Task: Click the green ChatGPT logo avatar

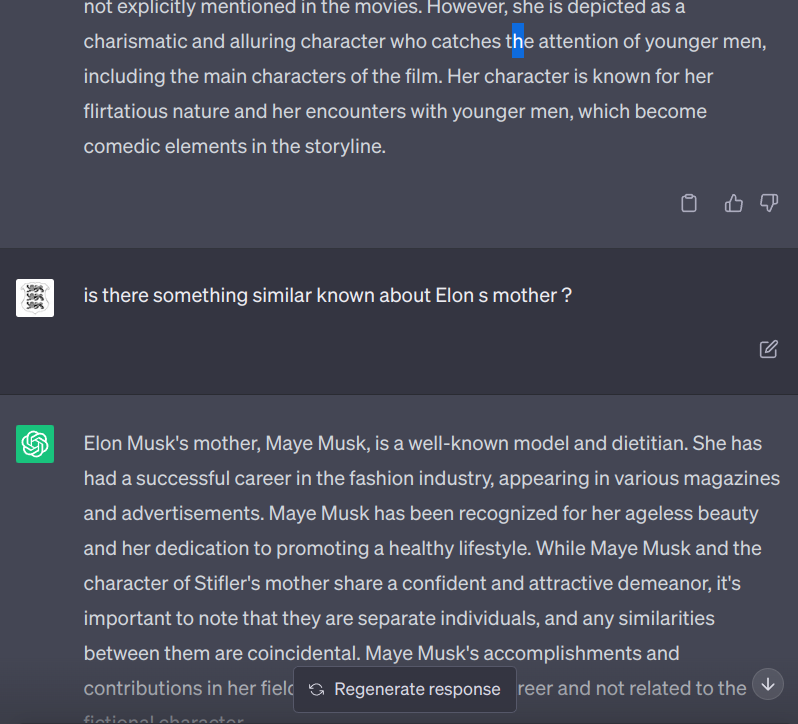Action: [35, 443]
